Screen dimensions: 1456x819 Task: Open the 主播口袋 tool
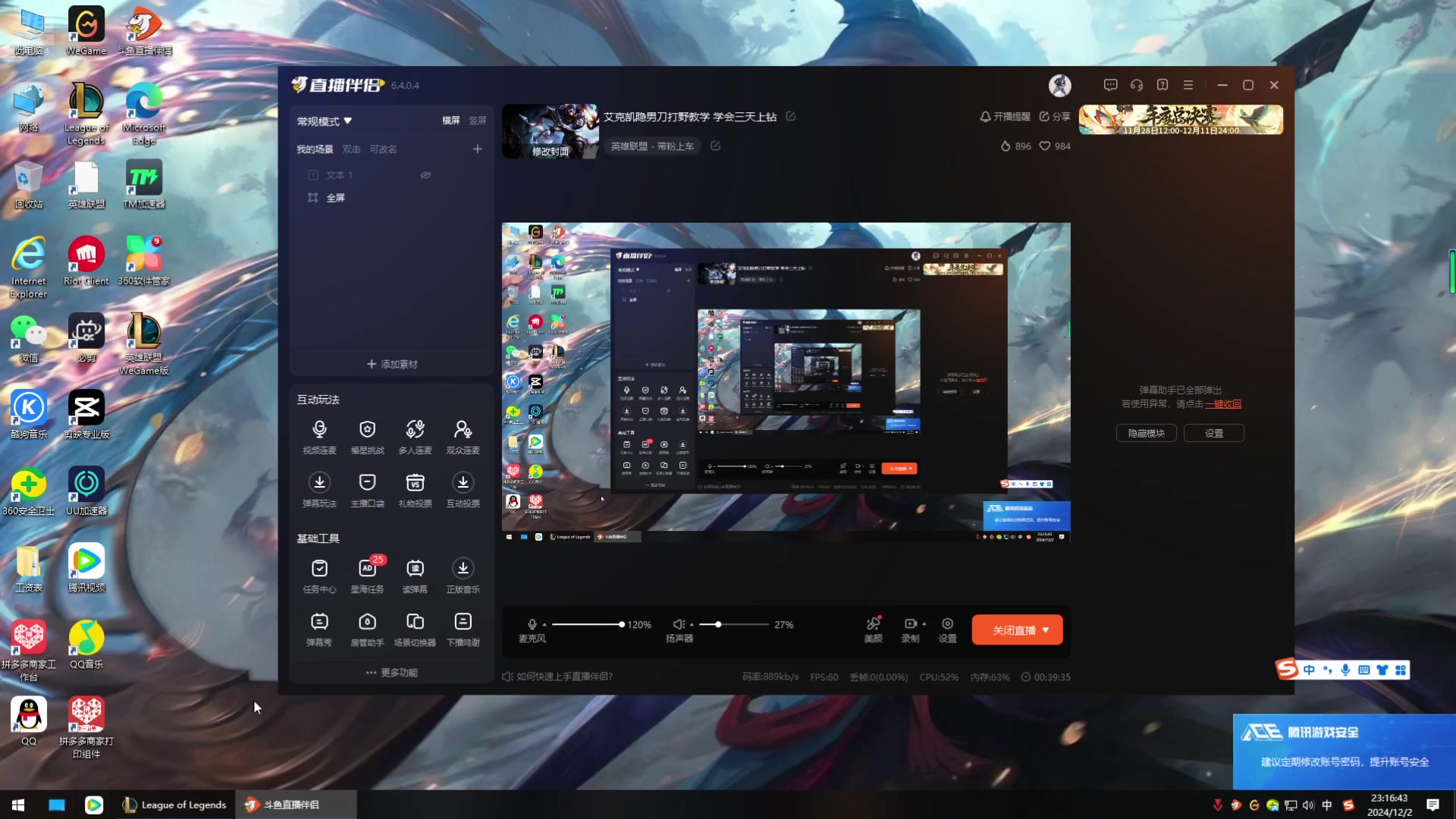pos(367,490)
